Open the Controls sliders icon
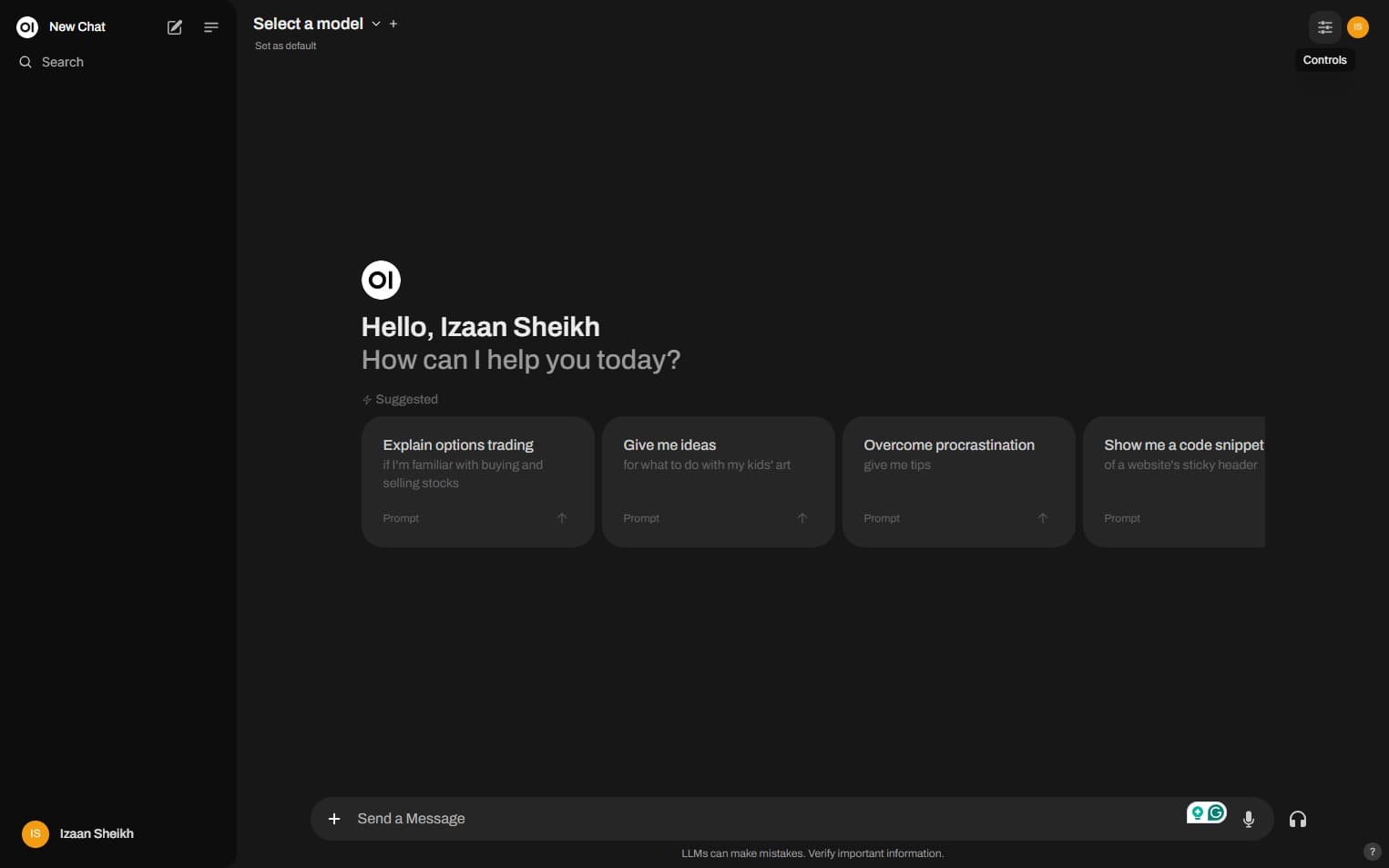The image size is (1389, 868). (x=1325, y=27)
